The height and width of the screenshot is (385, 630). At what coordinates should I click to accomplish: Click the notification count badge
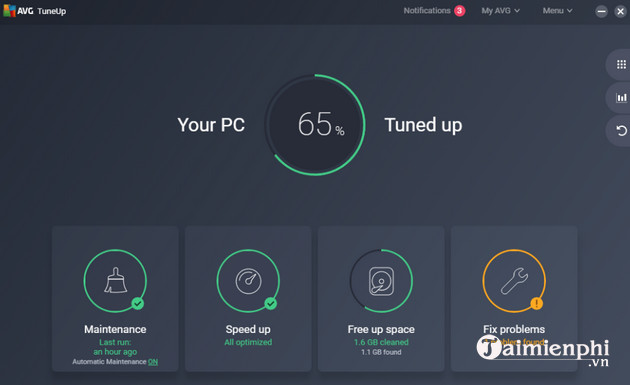(460, 11)
